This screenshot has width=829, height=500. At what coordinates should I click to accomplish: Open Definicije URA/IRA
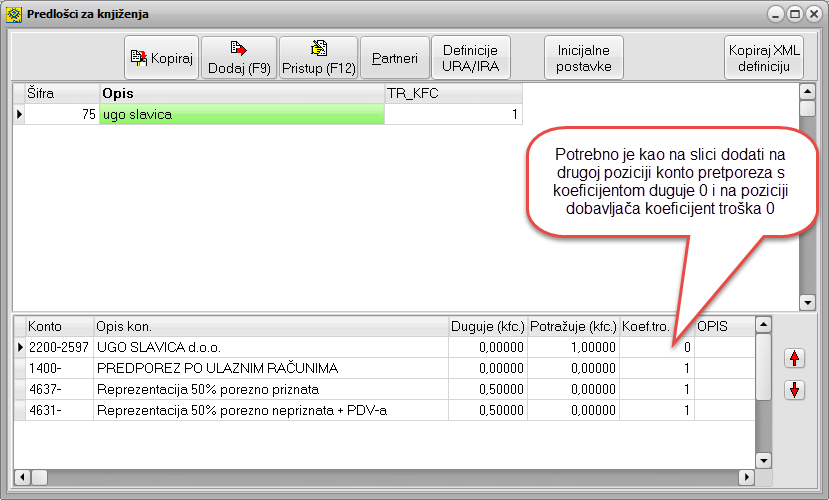(471, 59)
